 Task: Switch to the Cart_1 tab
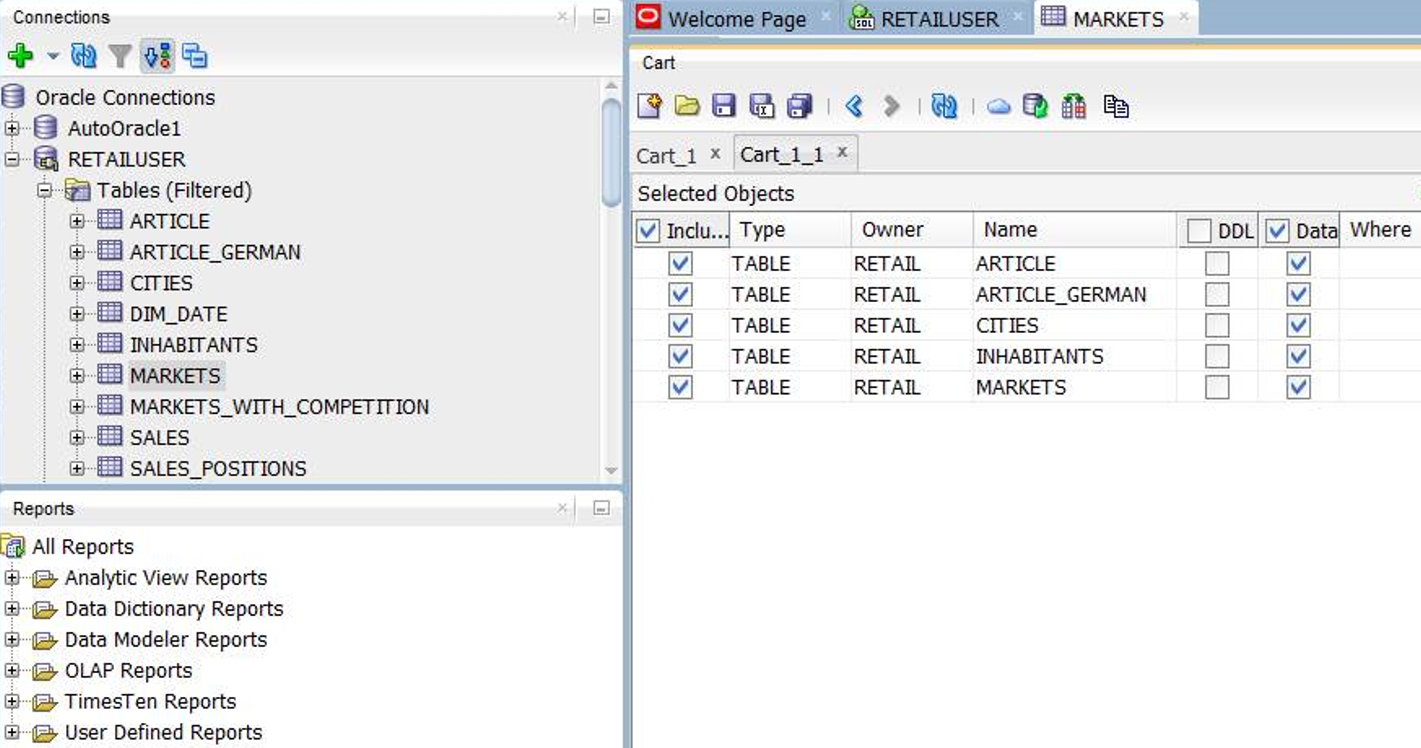pyautogui.click(x=666, y=155)
